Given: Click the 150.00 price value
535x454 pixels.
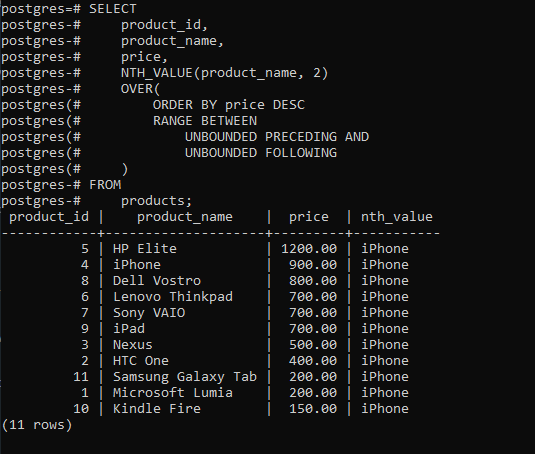Looking at the screenshot, I should [313, 409].
